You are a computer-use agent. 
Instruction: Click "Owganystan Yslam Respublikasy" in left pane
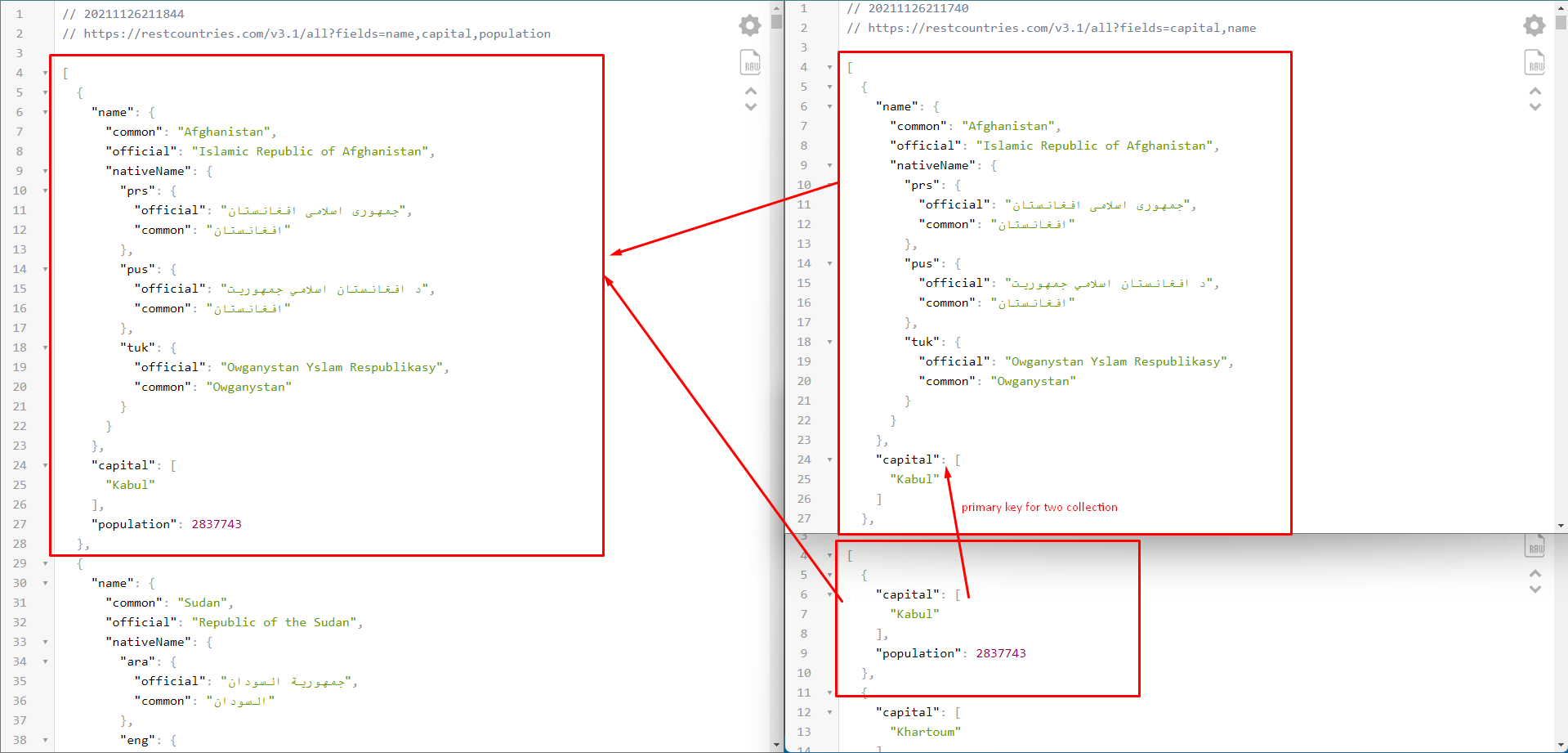click(332, 367)
